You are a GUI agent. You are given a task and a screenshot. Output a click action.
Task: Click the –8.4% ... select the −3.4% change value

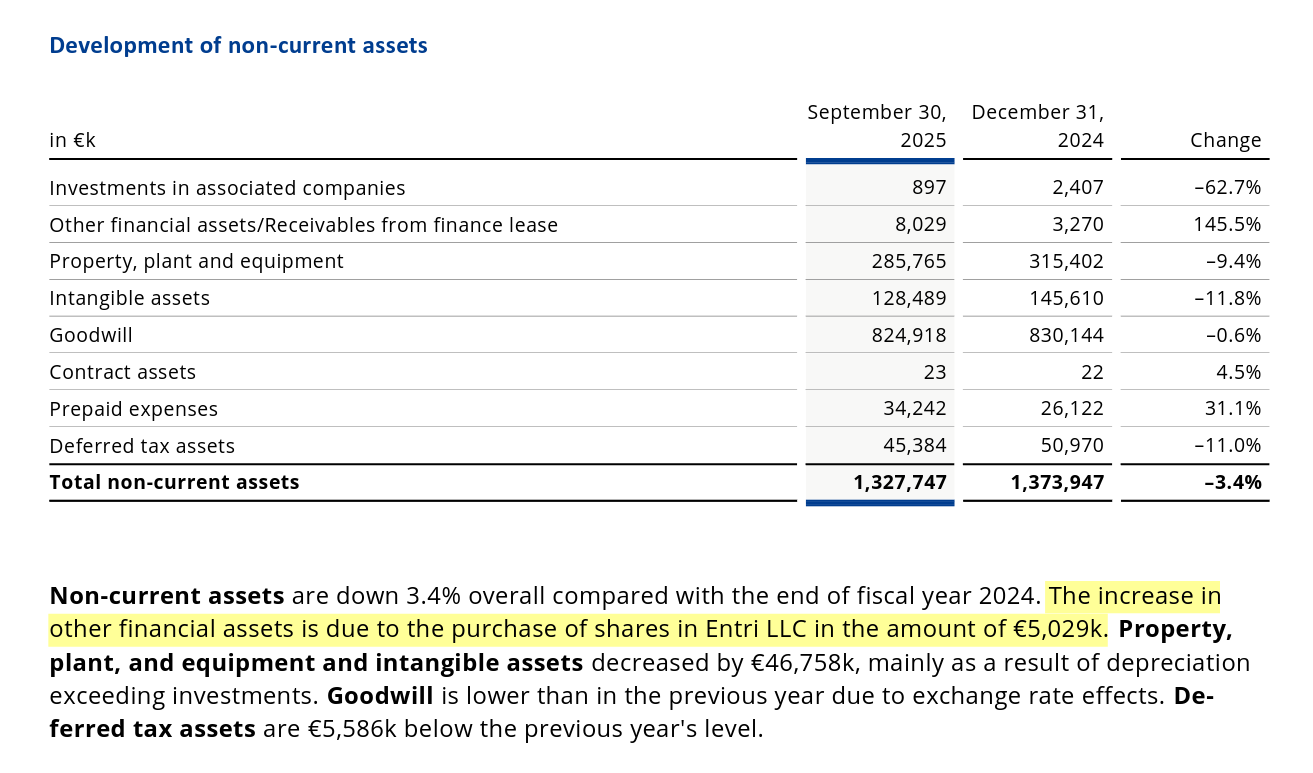tap(1232, 482)
